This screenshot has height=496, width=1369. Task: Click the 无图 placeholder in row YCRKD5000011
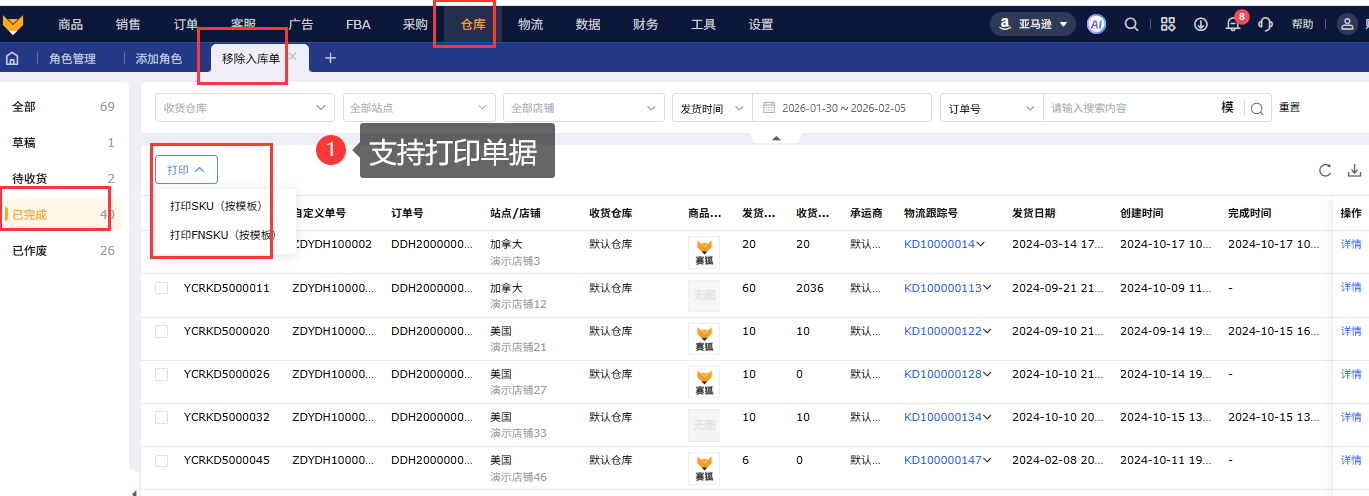[704, 296]
